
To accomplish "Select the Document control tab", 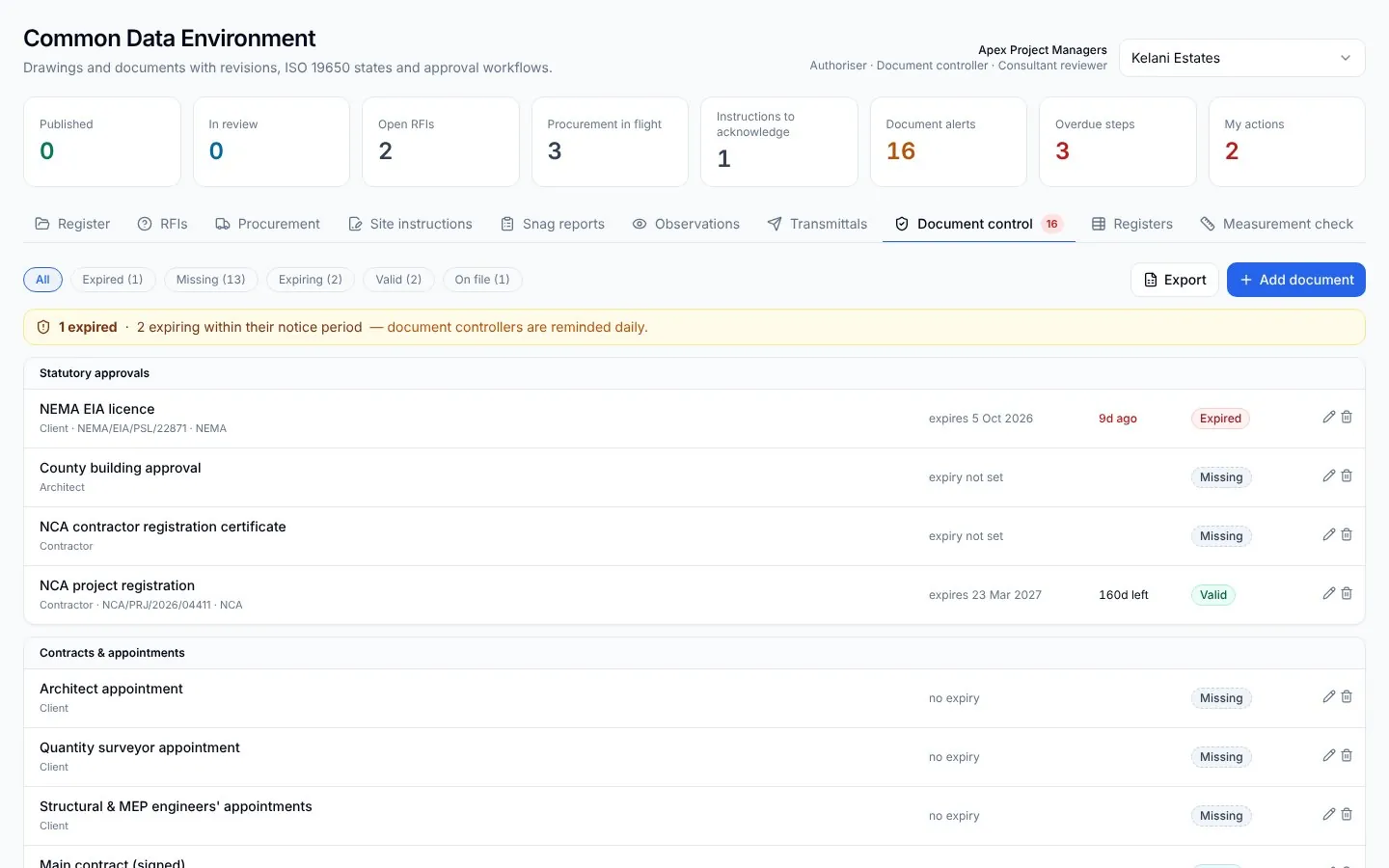I will click(x=978, y=224).
